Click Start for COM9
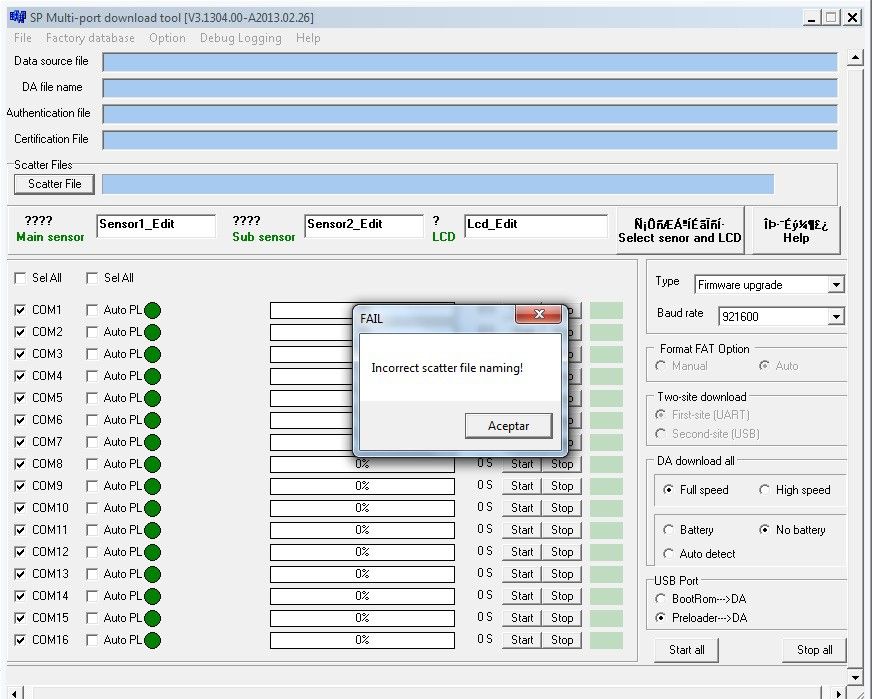The height and width of the screenshot is (699, 872). click(522, 485)
